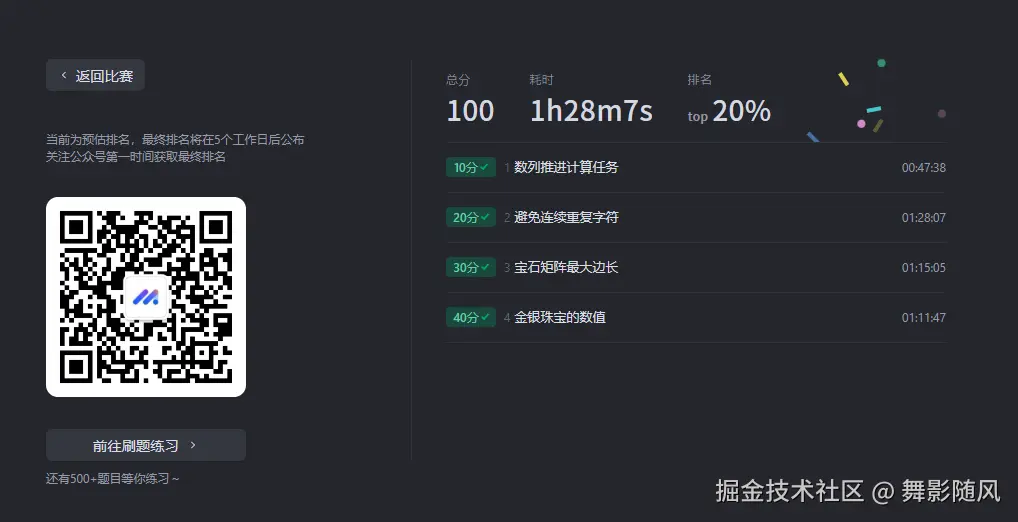This screenshot has width=1018, height=522.
Task: Click the logo in the QR code center
Action: [146, 297]
